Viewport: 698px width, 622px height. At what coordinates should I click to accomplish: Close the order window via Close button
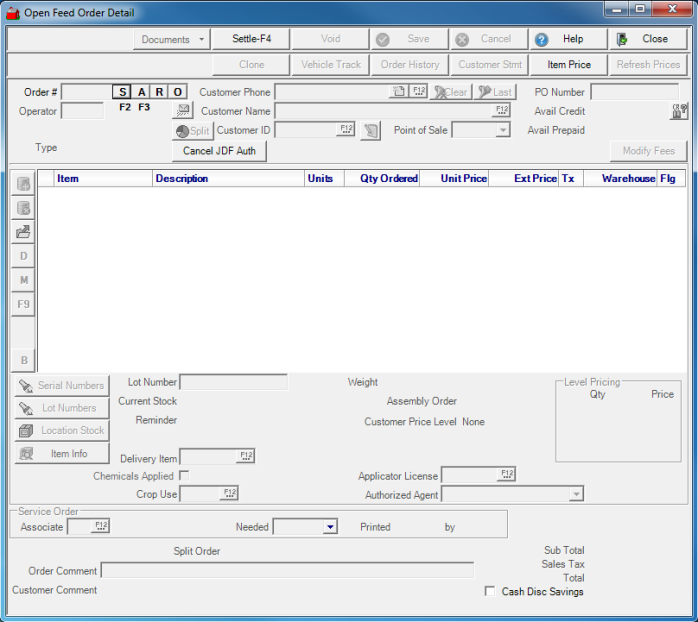[648, 39]
